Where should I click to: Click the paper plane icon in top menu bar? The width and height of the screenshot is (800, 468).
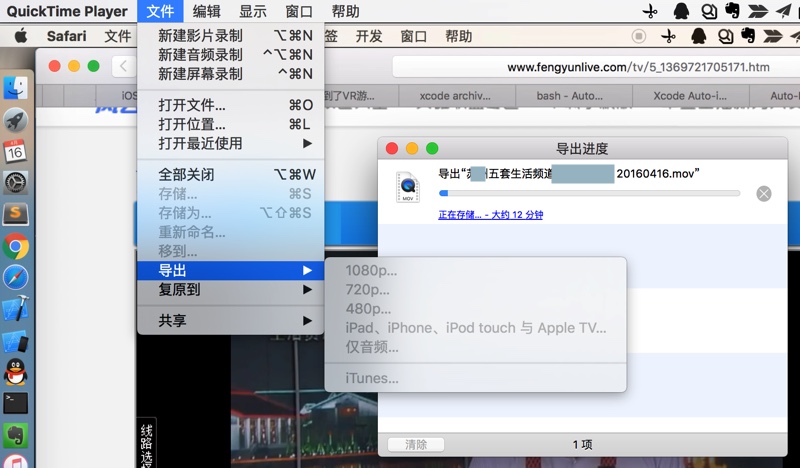[784, 11]
